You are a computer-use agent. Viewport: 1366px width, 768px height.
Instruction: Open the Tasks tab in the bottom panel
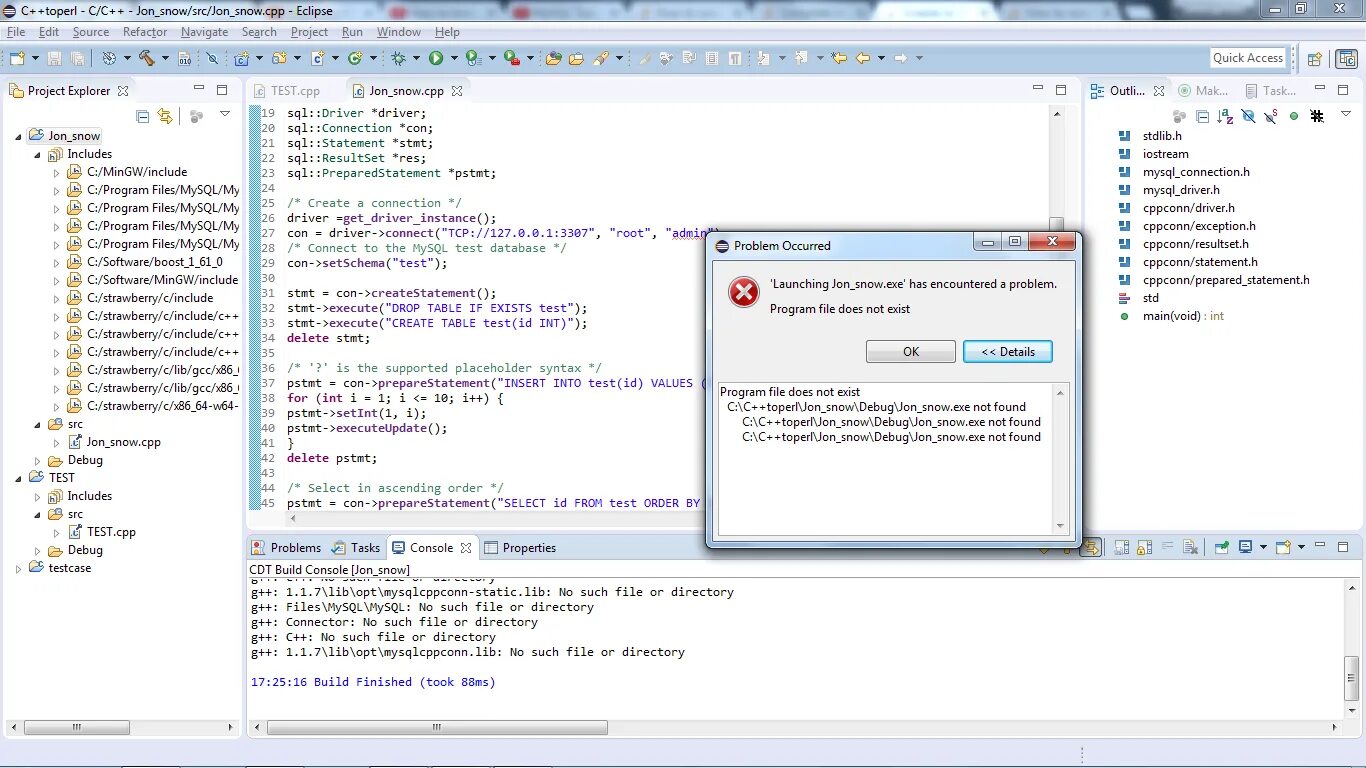tap(356, 547)
